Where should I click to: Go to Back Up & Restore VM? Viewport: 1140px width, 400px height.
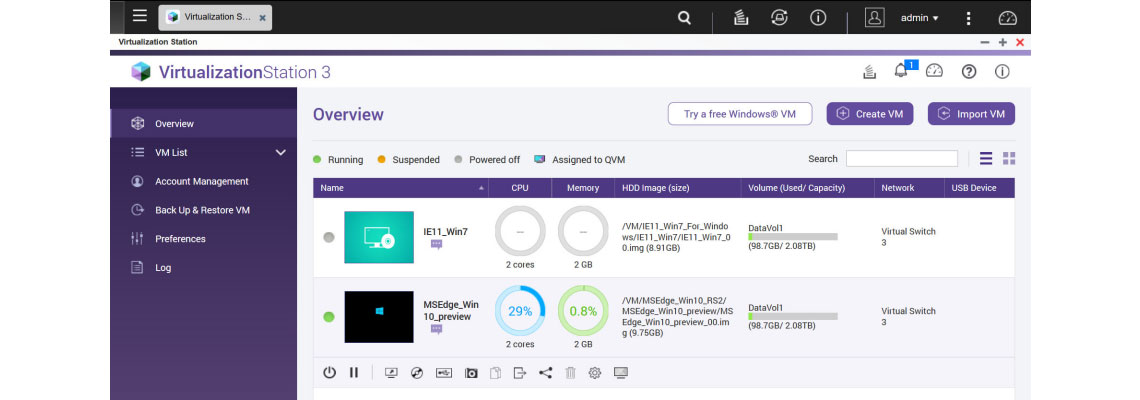(x=202, y=210)
